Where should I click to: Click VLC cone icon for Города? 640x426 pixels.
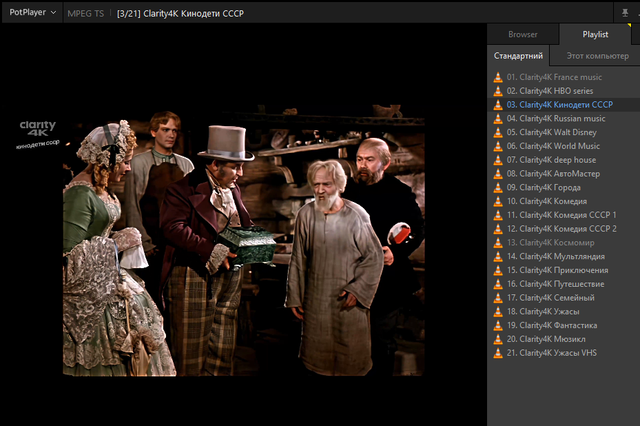coord(498,188)
